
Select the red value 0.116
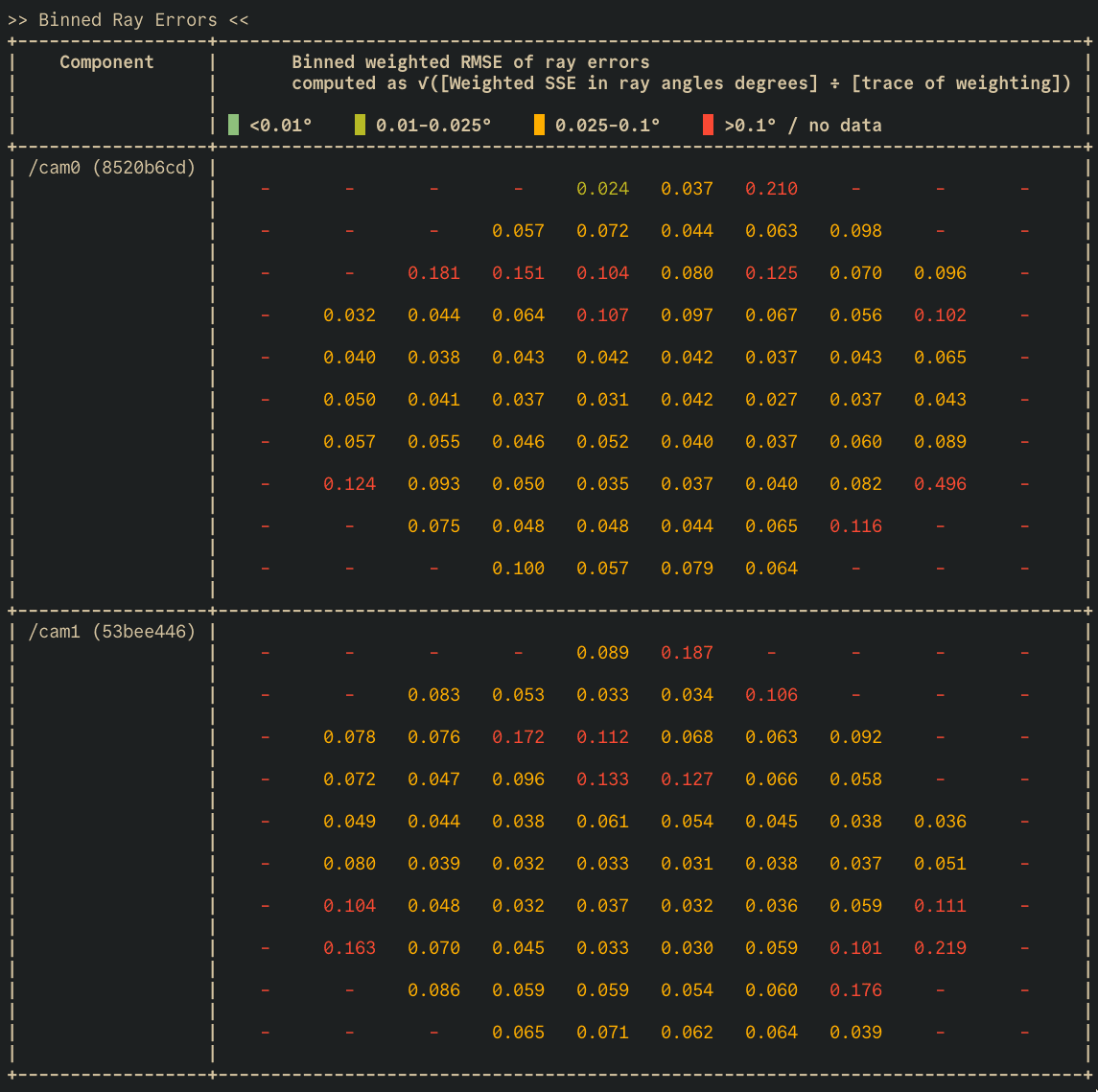(x=855, y=526)
